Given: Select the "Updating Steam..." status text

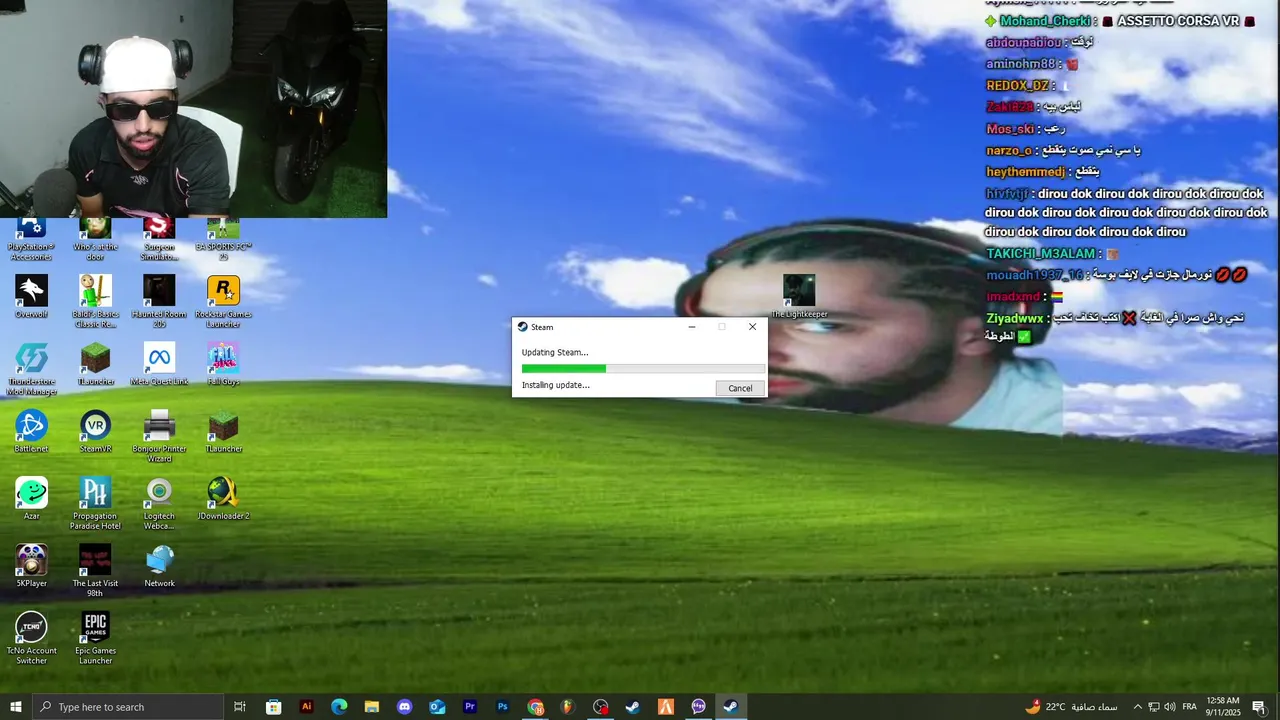Looking at the screenshot, I should click(555, 352).
